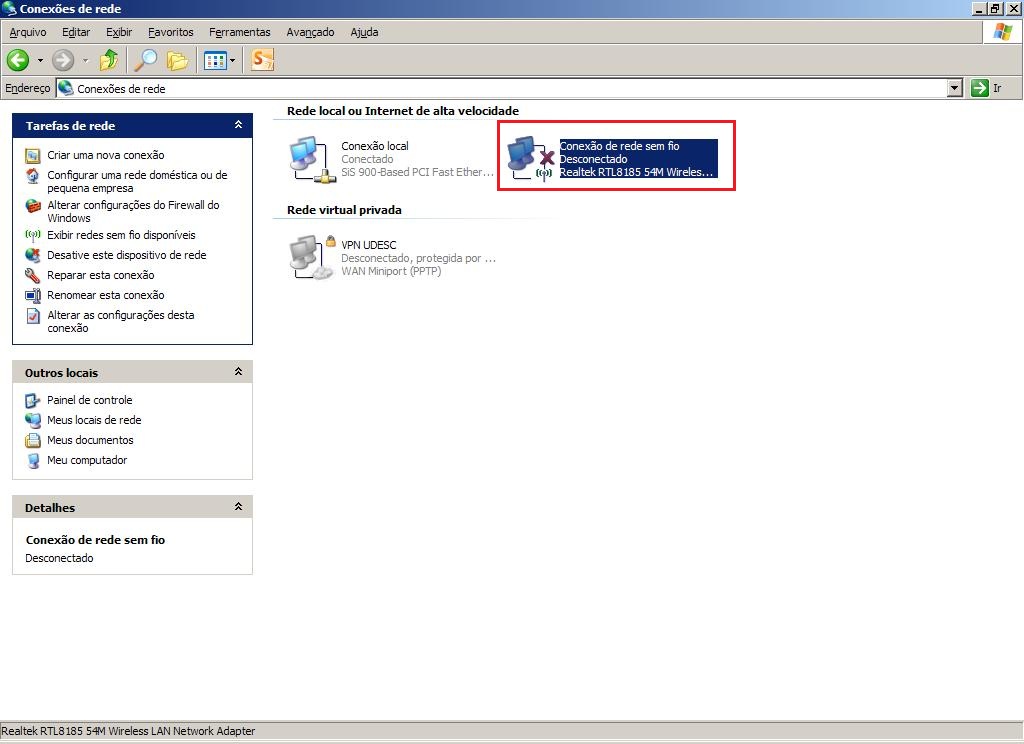Click the Back arrow toolbar button
The image size is (1024, 744).
(18, 60)
